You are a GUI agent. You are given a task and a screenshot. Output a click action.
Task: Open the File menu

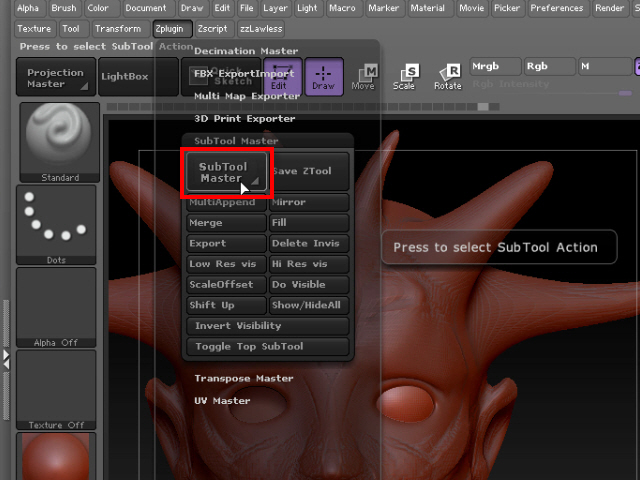247,8
